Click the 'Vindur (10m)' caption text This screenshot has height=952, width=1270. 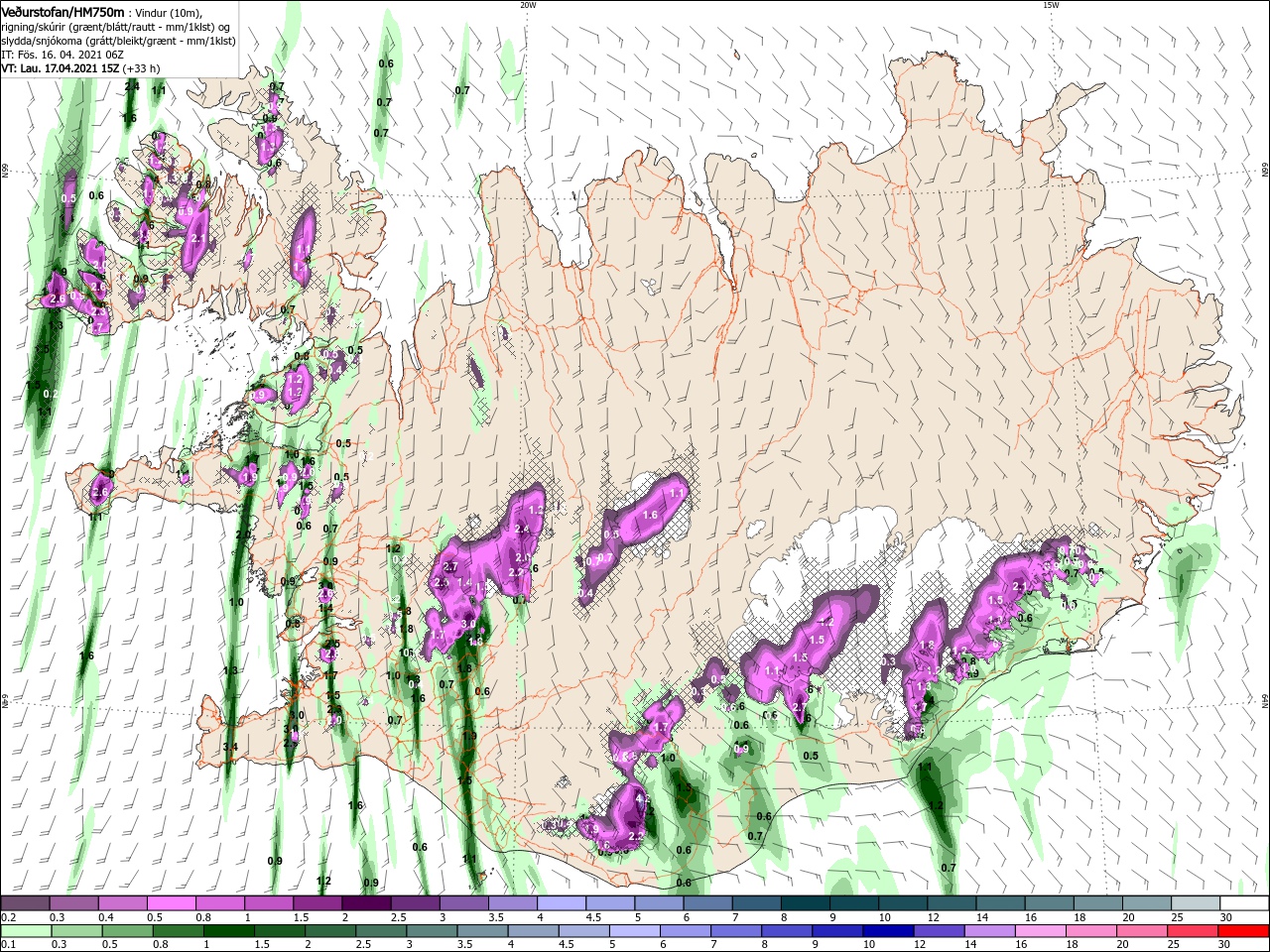pos(169,12)
